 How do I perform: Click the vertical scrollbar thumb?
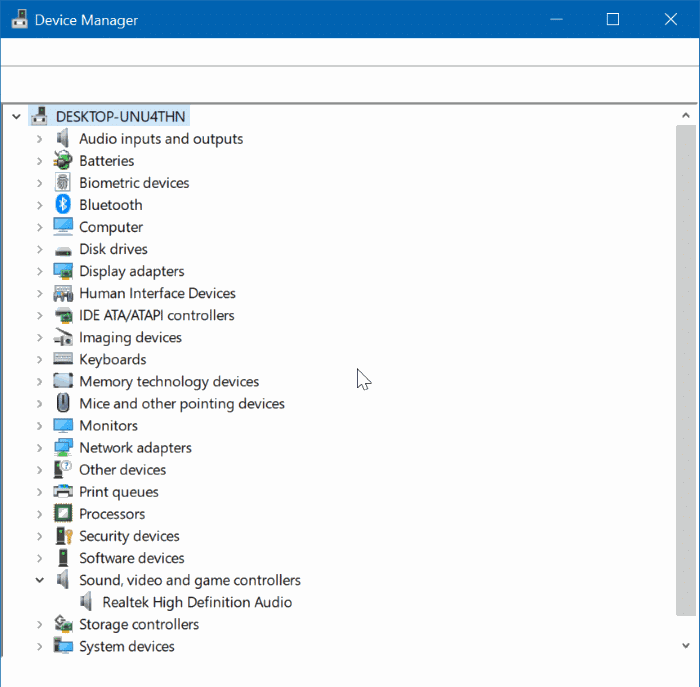pyautogui.click(x=686, y=370)
